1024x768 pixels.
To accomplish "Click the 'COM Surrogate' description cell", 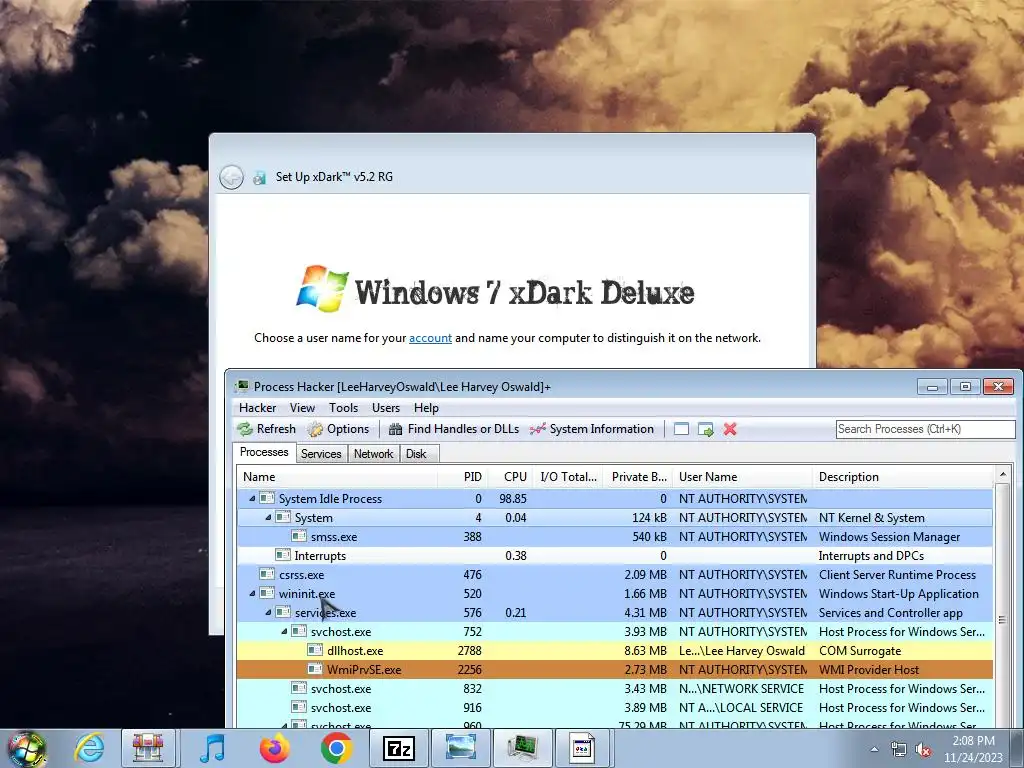I will tap(859, 650).
